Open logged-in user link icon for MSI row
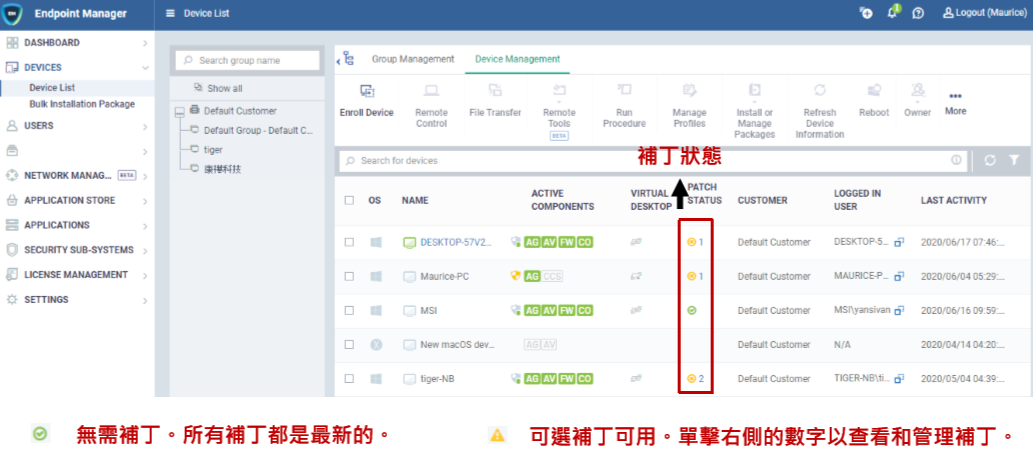The height and width of the screenshot is (470, 1033). pyautogui.click(x=899, y=310)
